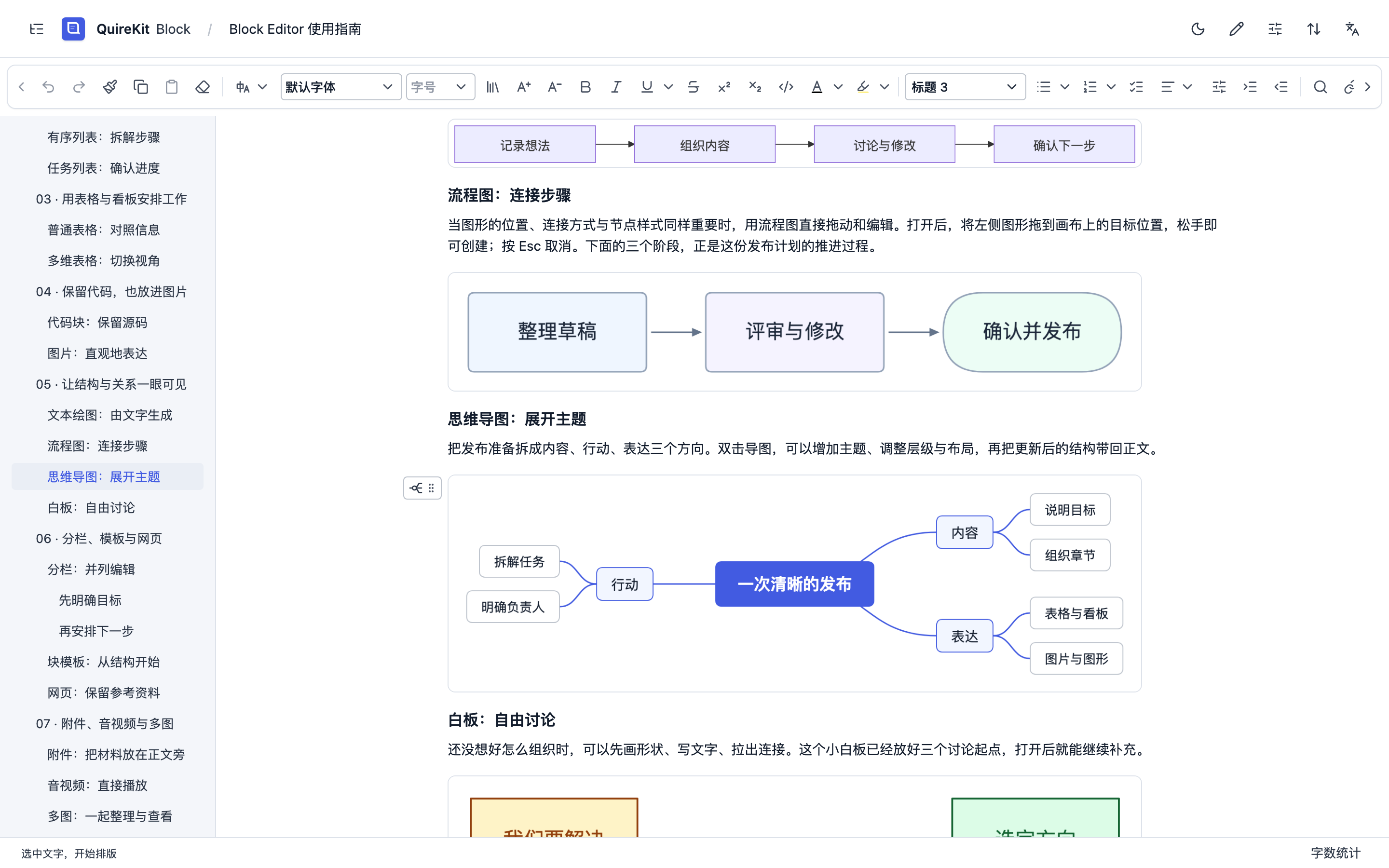This screenshot has width=1389, height=868.
Task: Expand the bullet list style arrow
Action: [1065, 87]
